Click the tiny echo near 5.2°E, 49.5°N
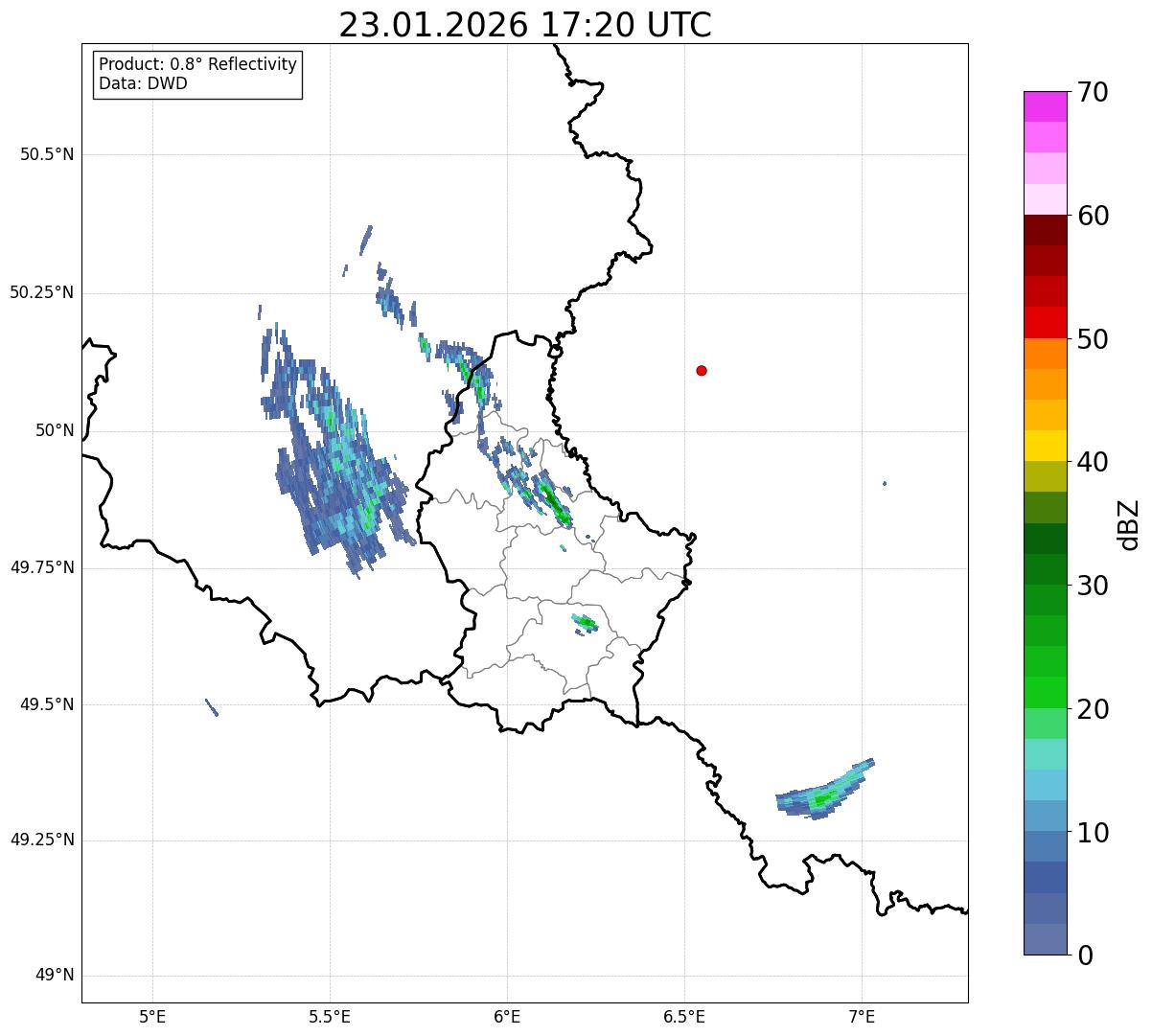 coord(212,707)
